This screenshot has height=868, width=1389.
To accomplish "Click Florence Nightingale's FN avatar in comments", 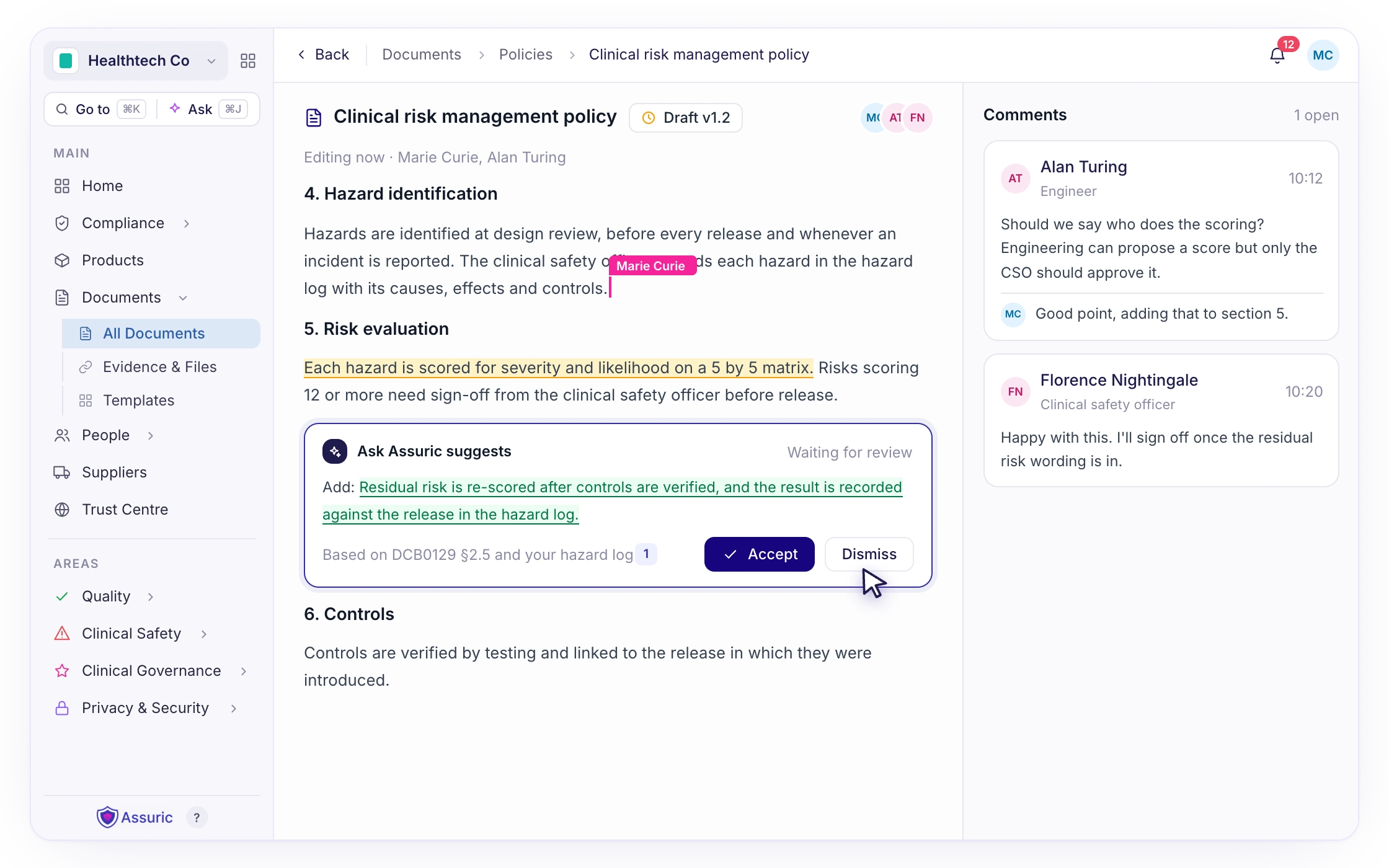I will tap(1015, 392).
